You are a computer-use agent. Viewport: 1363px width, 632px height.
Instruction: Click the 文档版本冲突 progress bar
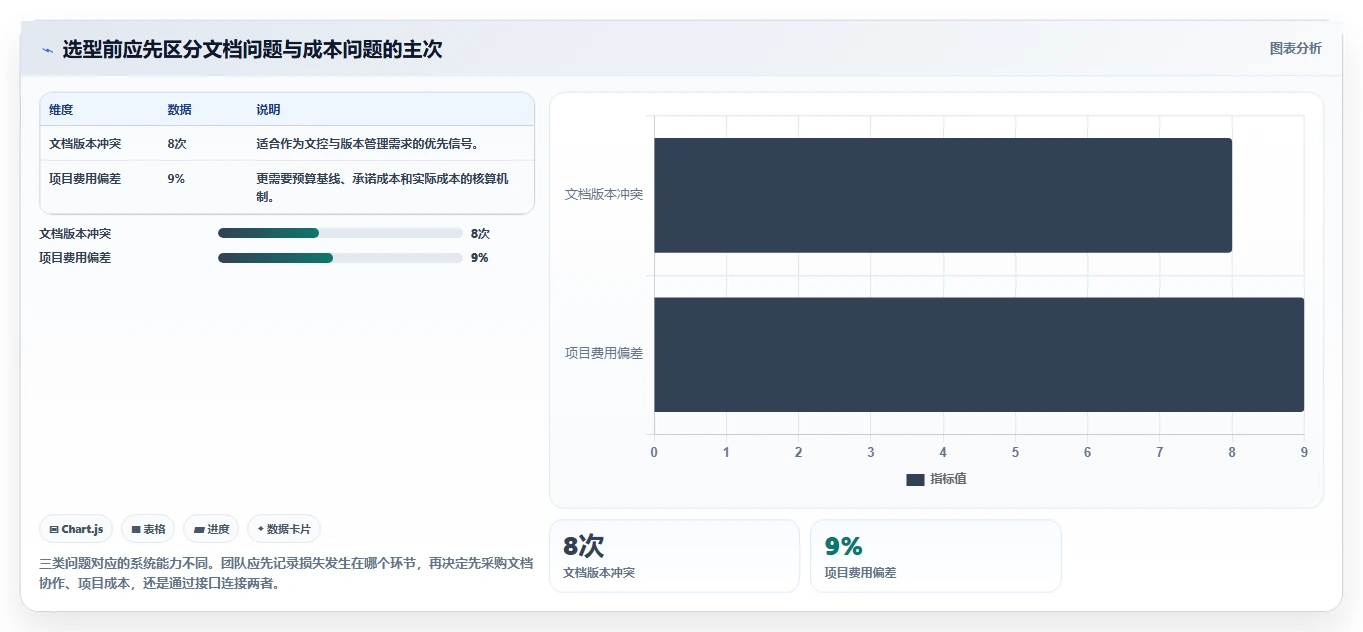click(x=340, y=233)
